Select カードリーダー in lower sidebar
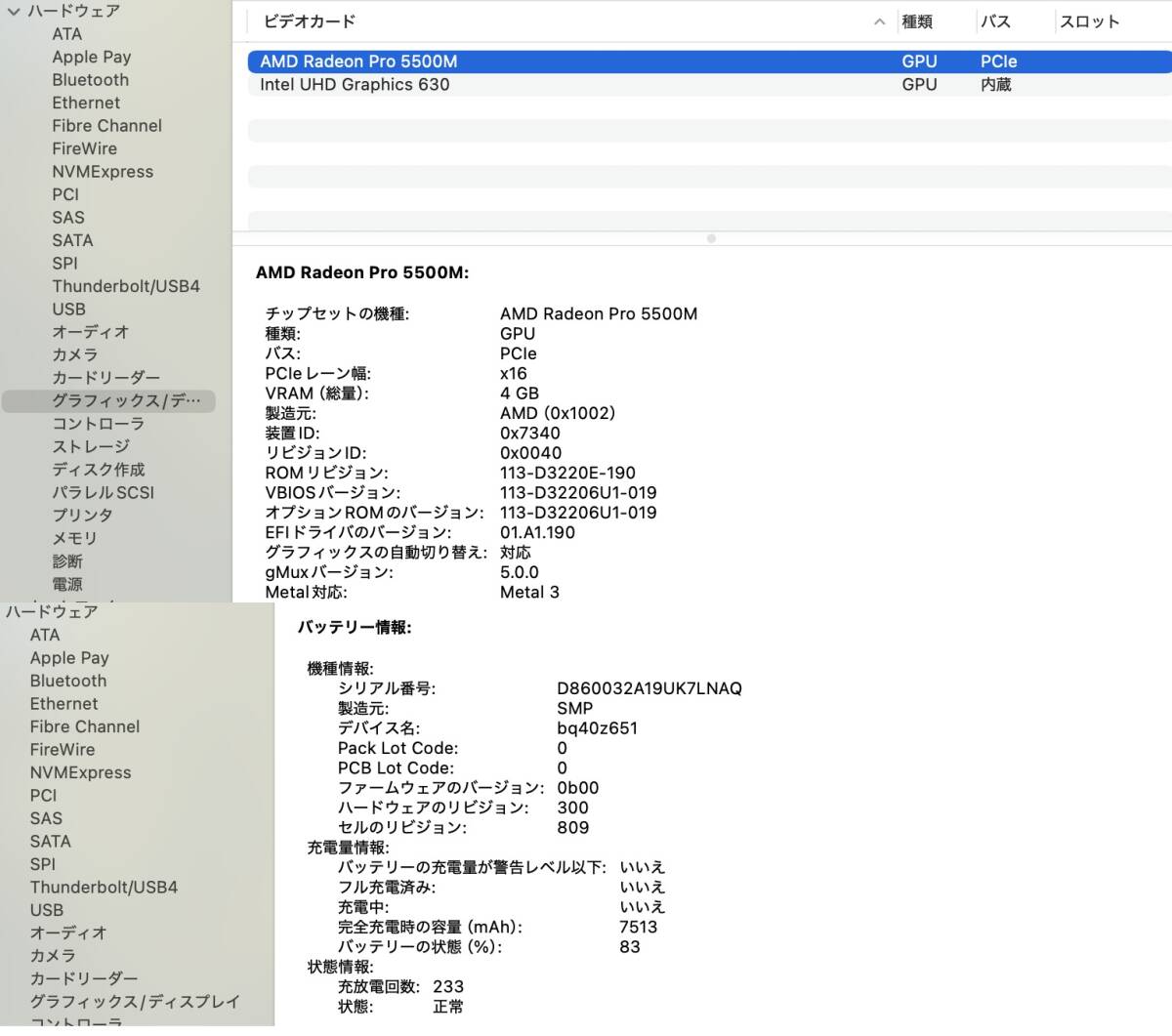The image size is (1172, 1036). (x=84, y=978)
